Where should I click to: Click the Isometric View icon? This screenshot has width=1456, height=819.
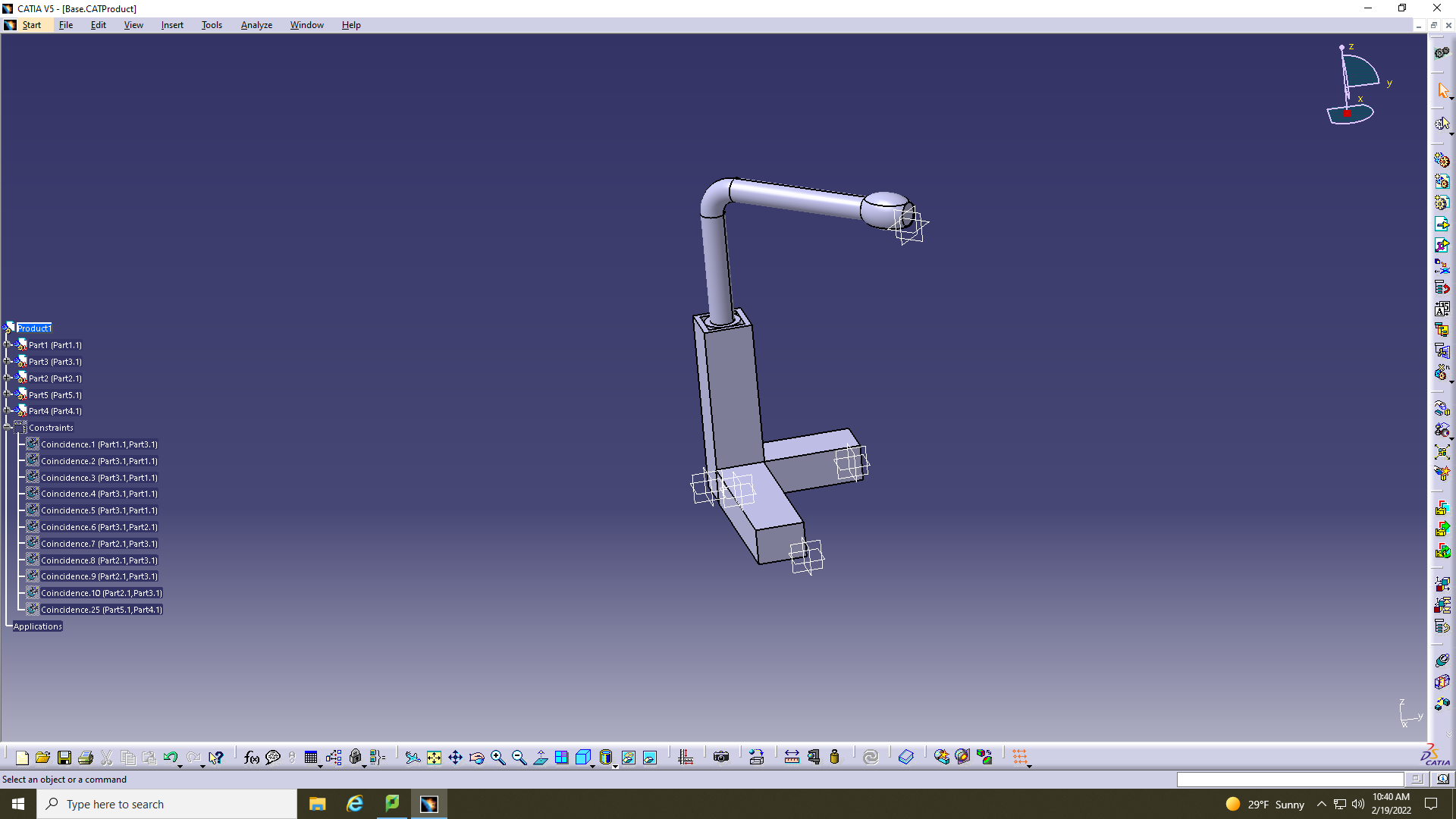coord(583,757)
